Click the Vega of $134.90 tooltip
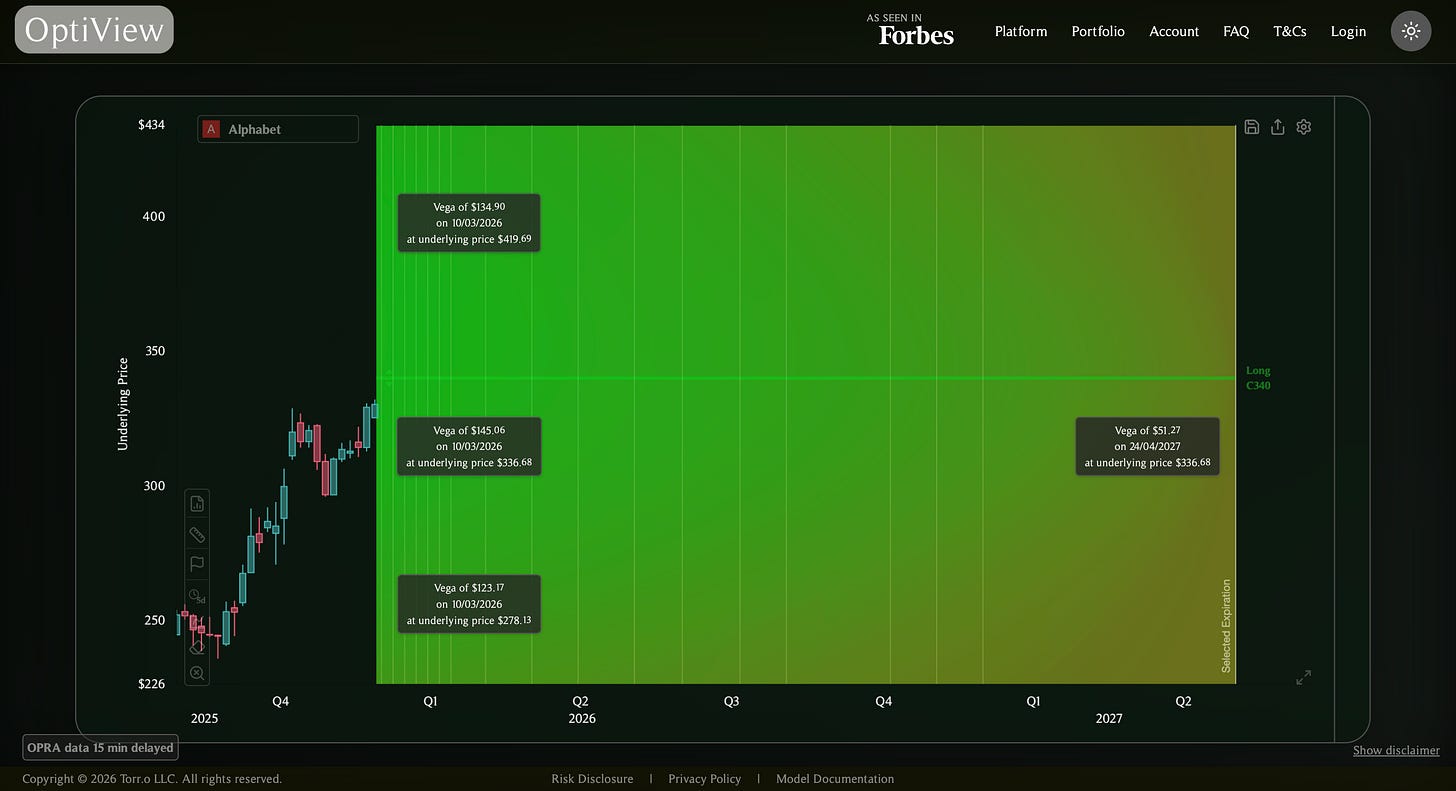Image resolution: width=1456 pixels, height=791 pixels. coord(469,223)
